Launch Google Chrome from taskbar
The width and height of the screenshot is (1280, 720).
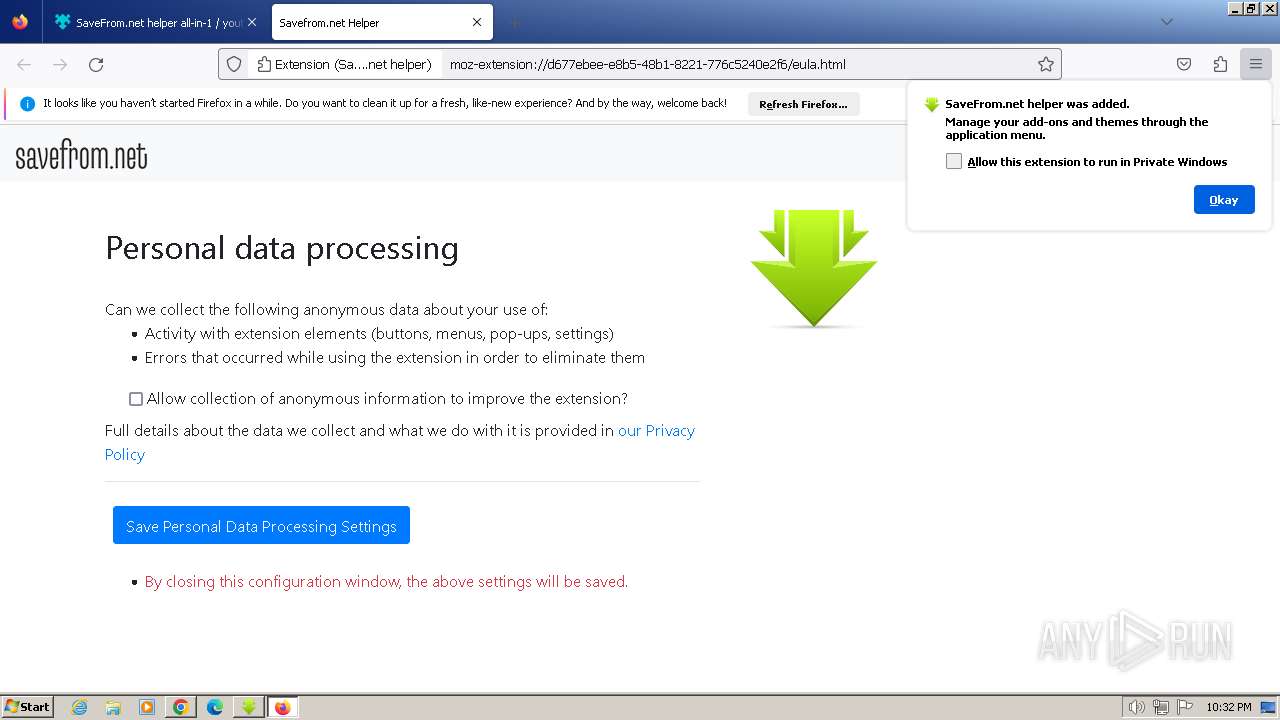coord(181,707)
